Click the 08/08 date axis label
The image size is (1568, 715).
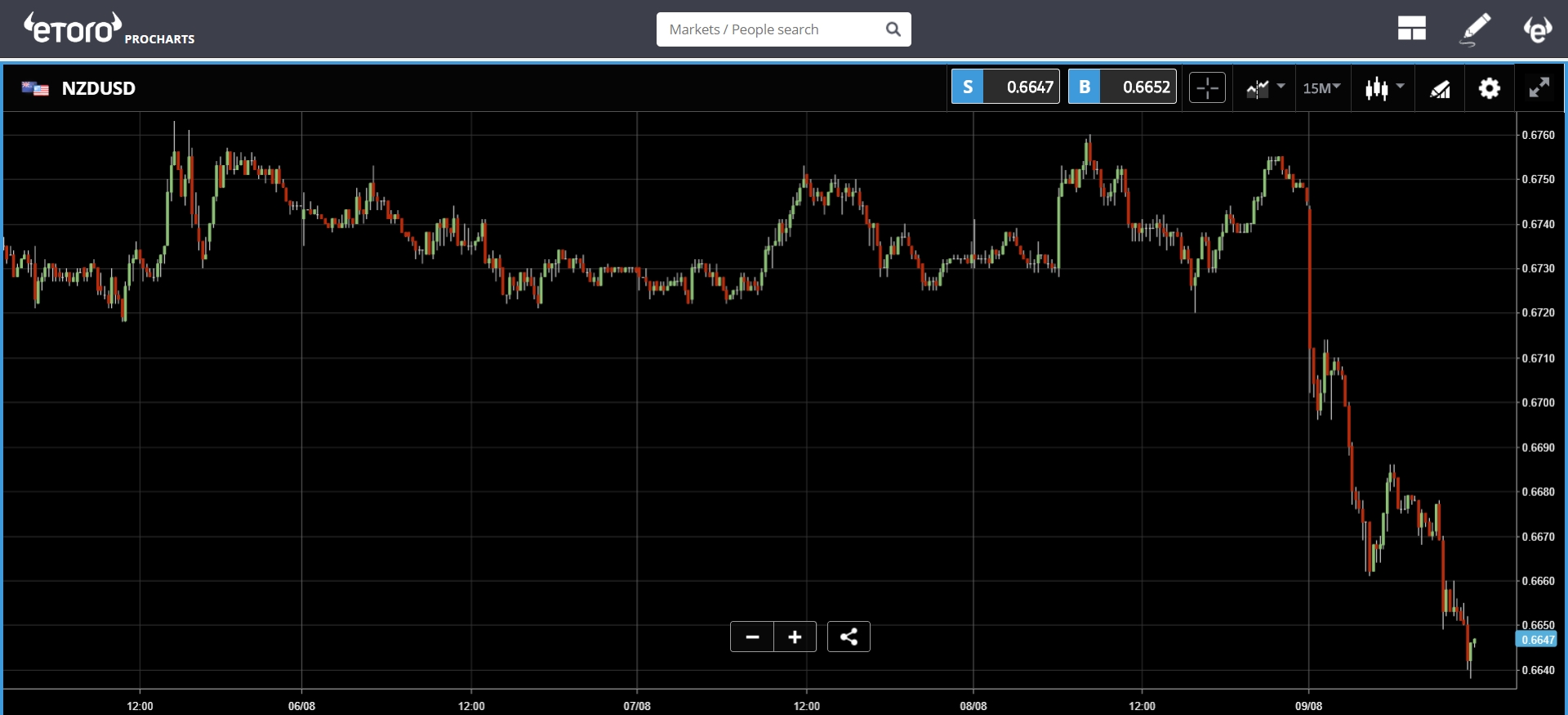[x=973, y=706]
